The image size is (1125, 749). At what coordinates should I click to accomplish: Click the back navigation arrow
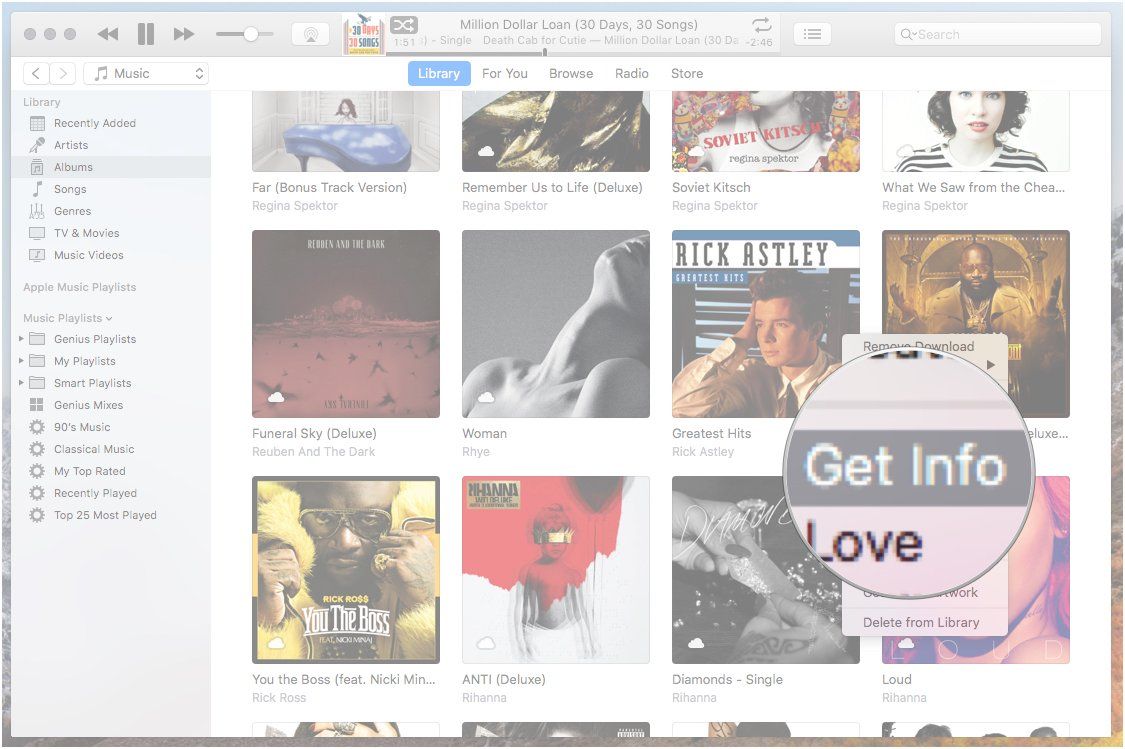coord(36,72)
